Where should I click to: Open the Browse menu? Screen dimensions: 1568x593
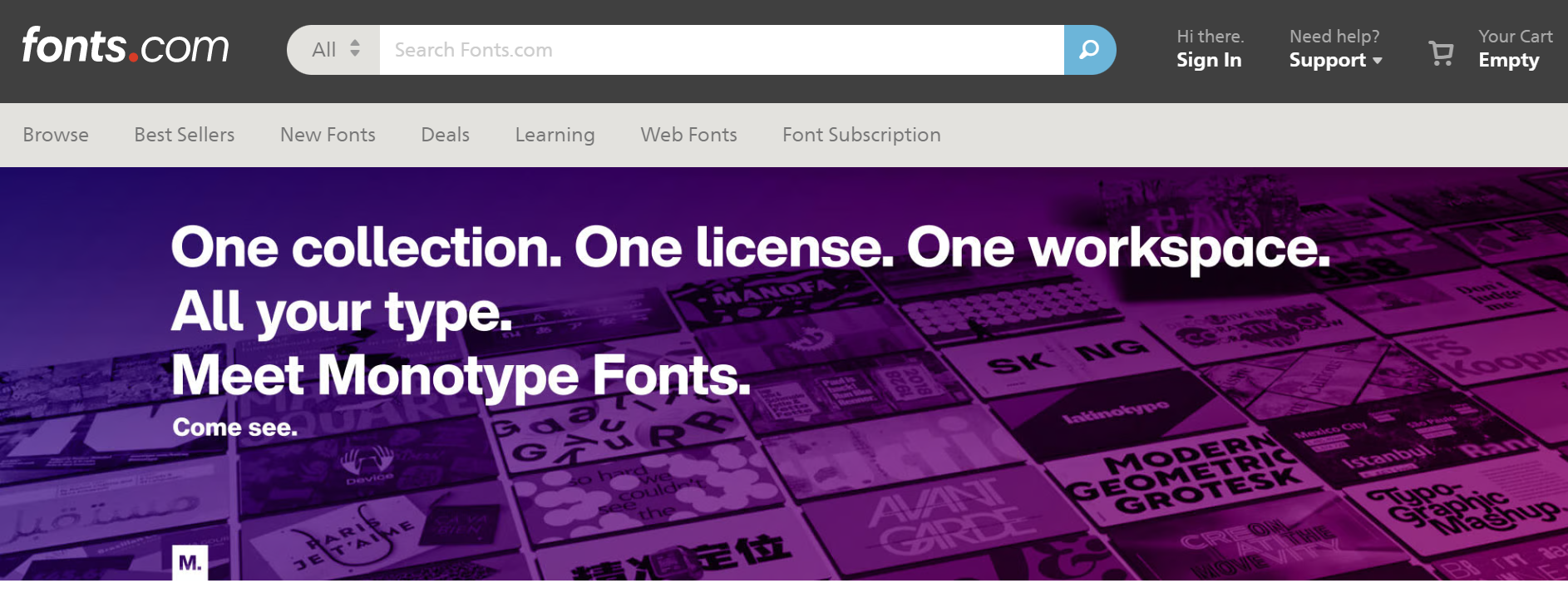(x=56, y=135)
